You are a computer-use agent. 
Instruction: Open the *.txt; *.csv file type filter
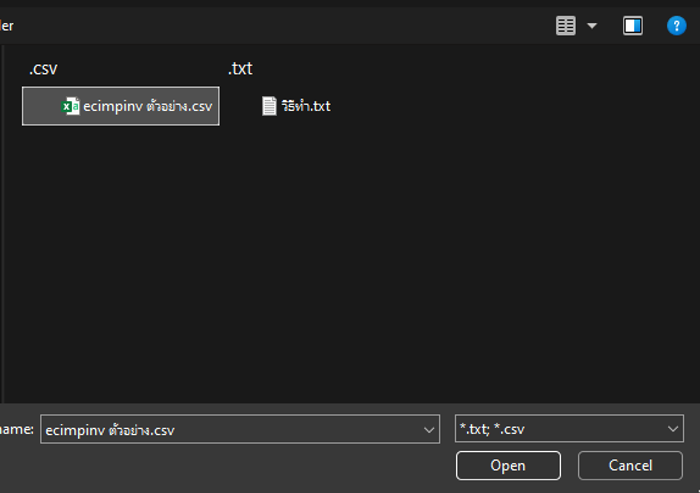point(569,430)
